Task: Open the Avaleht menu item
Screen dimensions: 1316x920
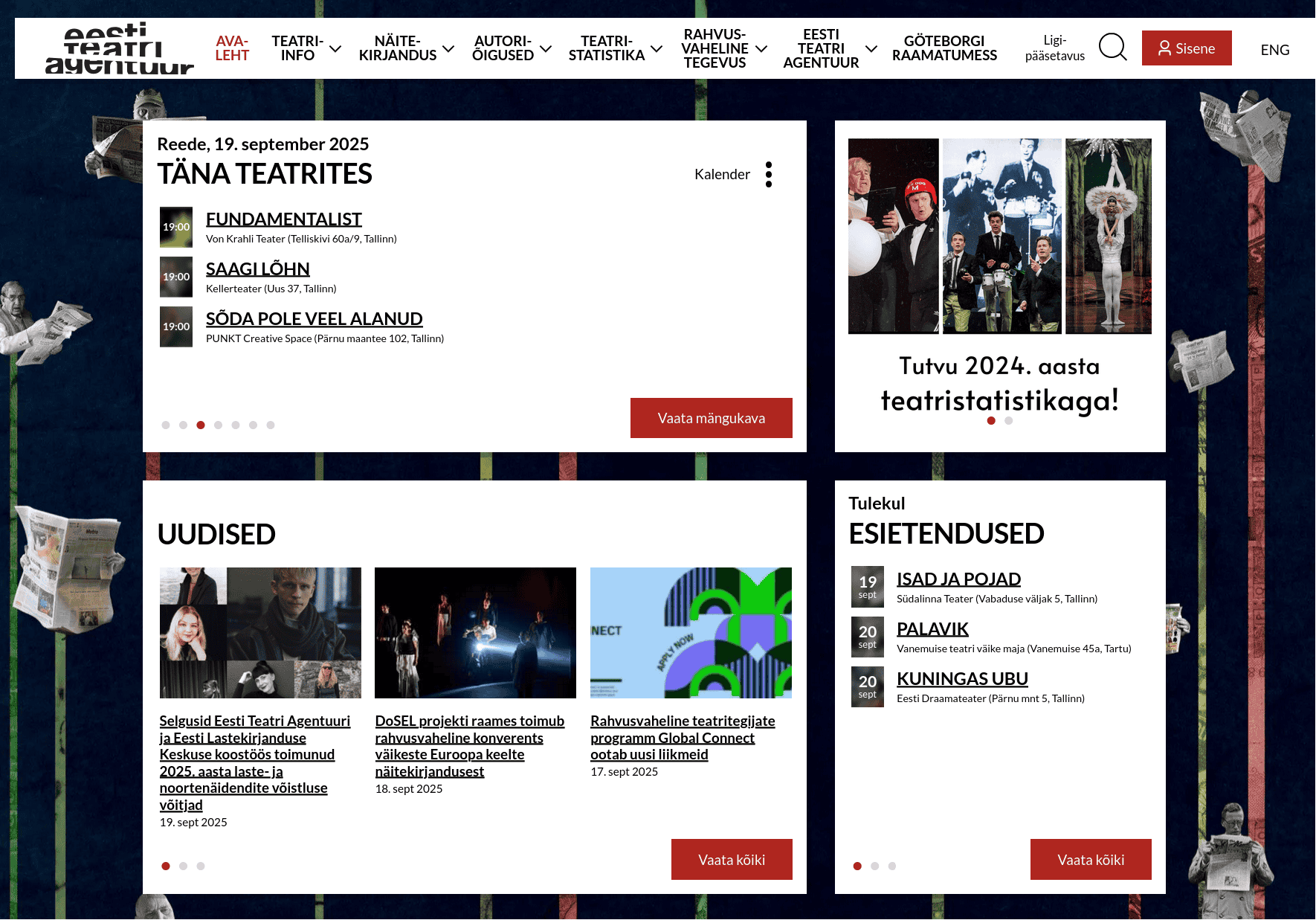Action: (x=232, y=48)
